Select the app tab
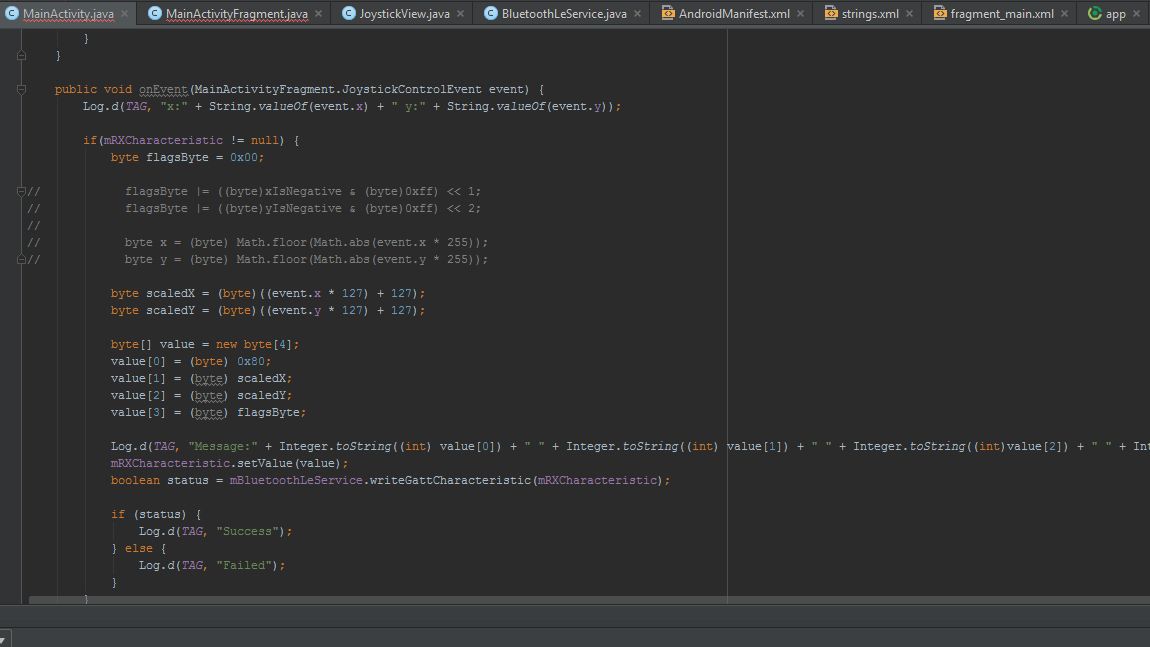 point(1115,14)
